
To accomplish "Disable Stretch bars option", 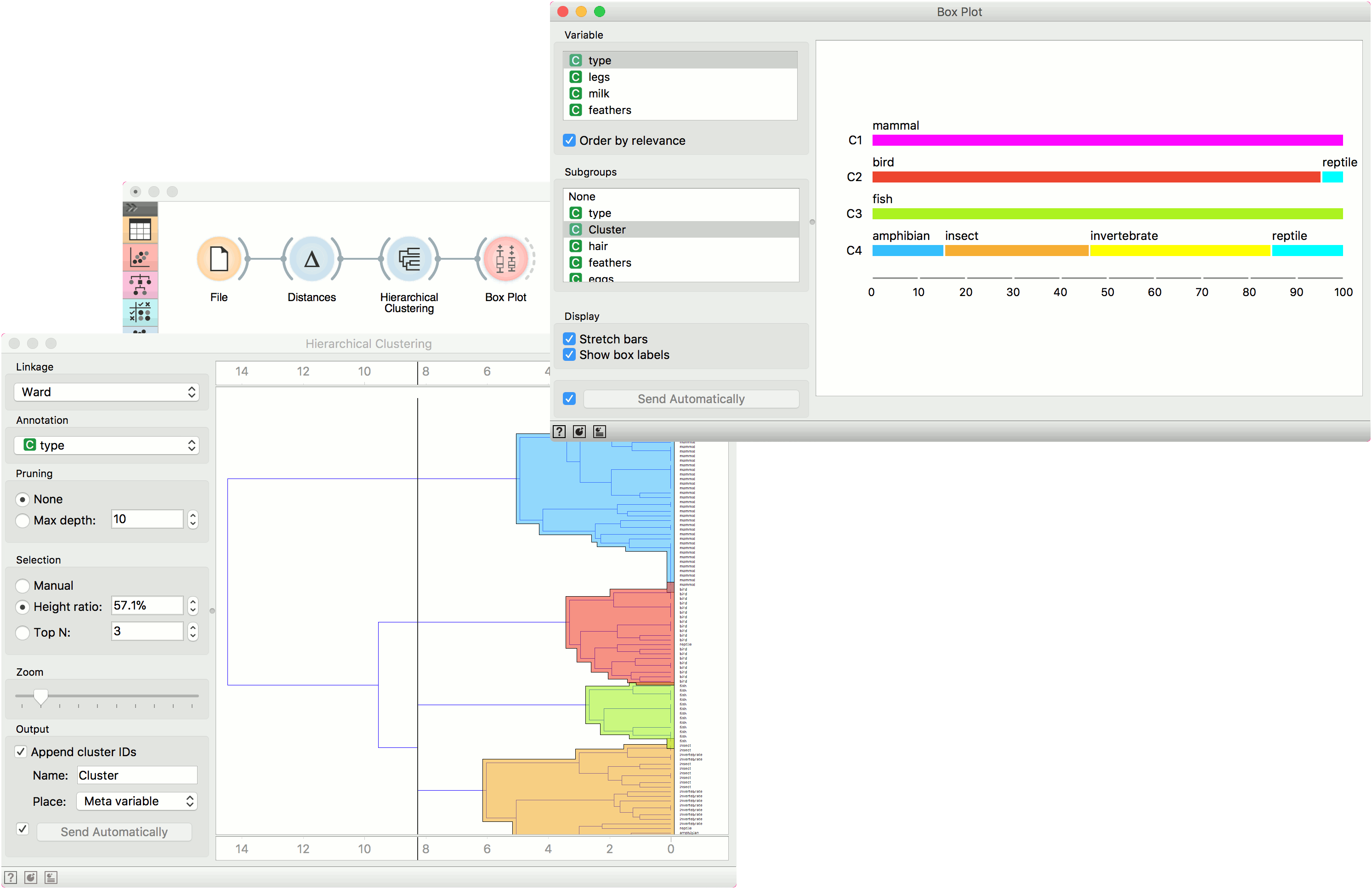I will point(569,339).
